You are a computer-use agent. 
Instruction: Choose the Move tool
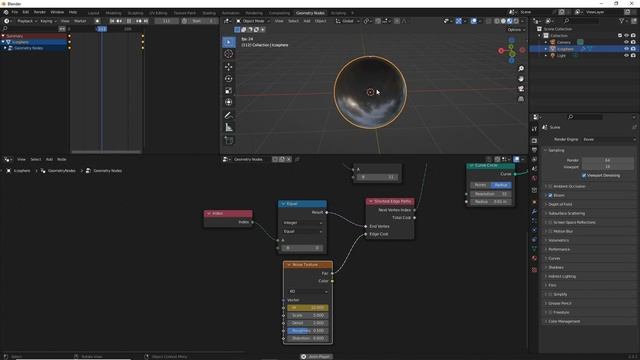pyautogui.click(x=229, y=67)
